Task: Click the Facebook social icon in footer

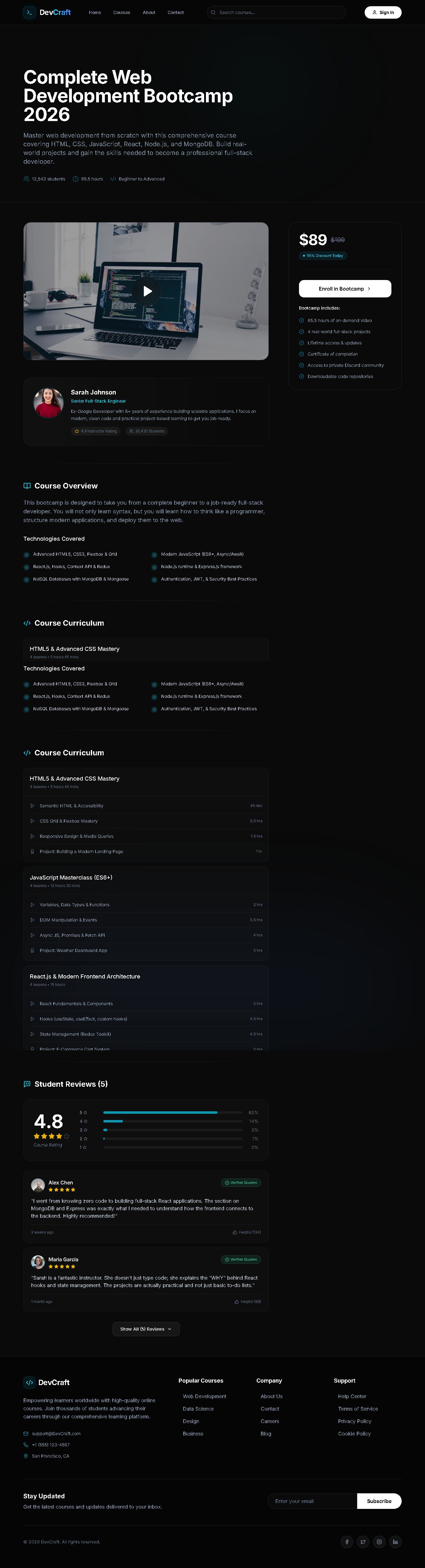Action: click(347, 1541)
